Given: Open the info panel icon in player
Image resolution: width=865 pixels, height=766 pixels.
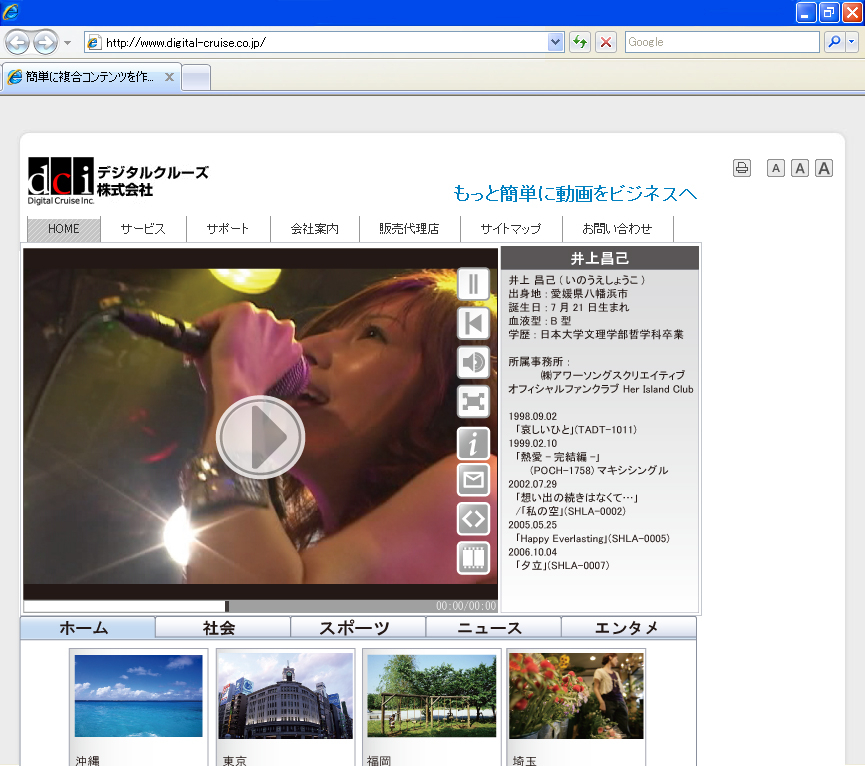Looking at the screenshot, I should 473,443.
